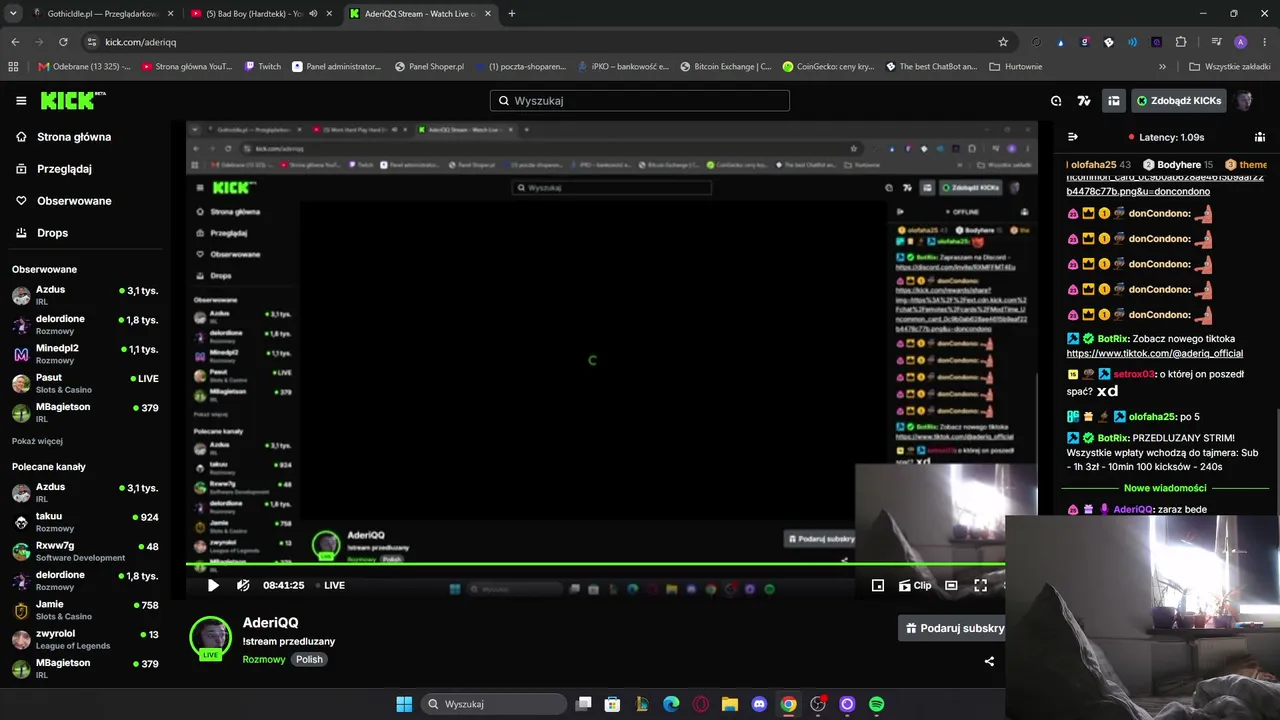Create a Clip of the stream
Image resolution: width=1280 pixels, height=720 pixels.
tap(915, 585)
